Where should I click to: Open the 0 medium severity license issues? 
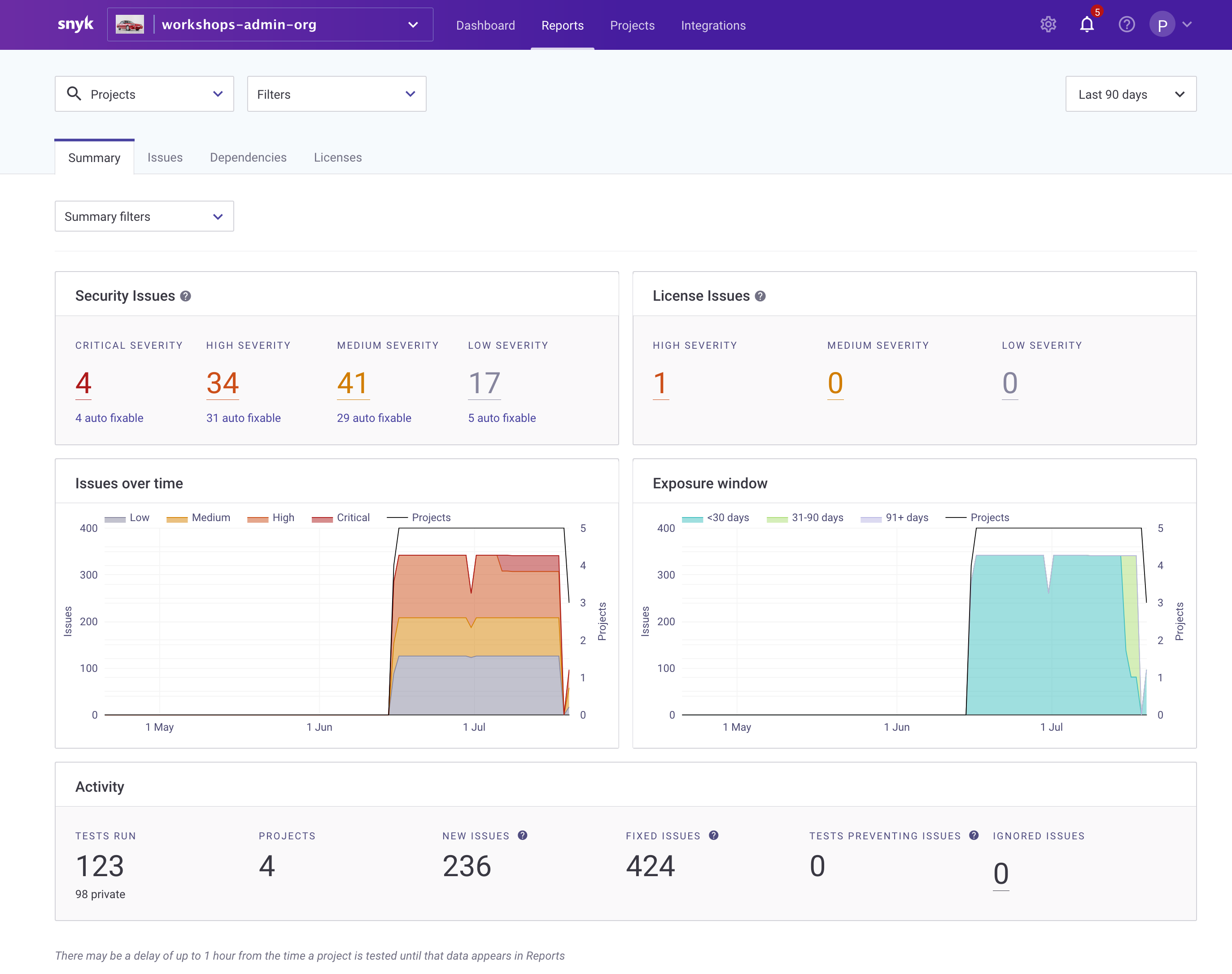click(835, 383)
